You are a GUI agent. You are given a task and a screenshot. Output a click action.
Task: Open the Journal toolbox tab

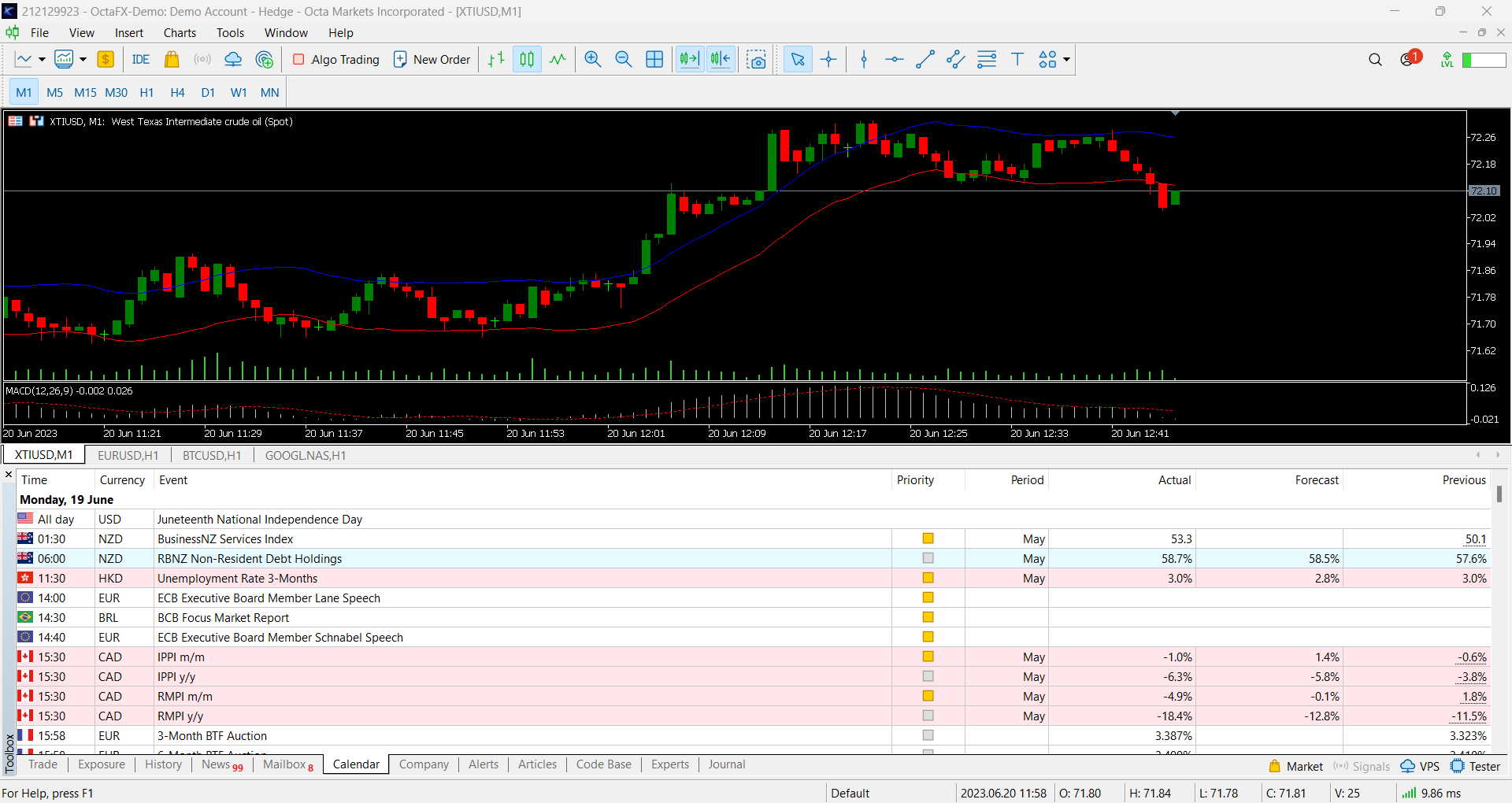[x=726, y=764]
